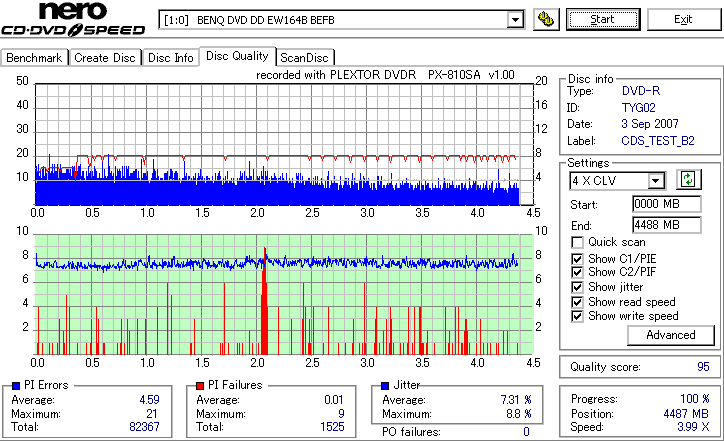Toggle Show C2/PIF checkbox

click(577, 272)
